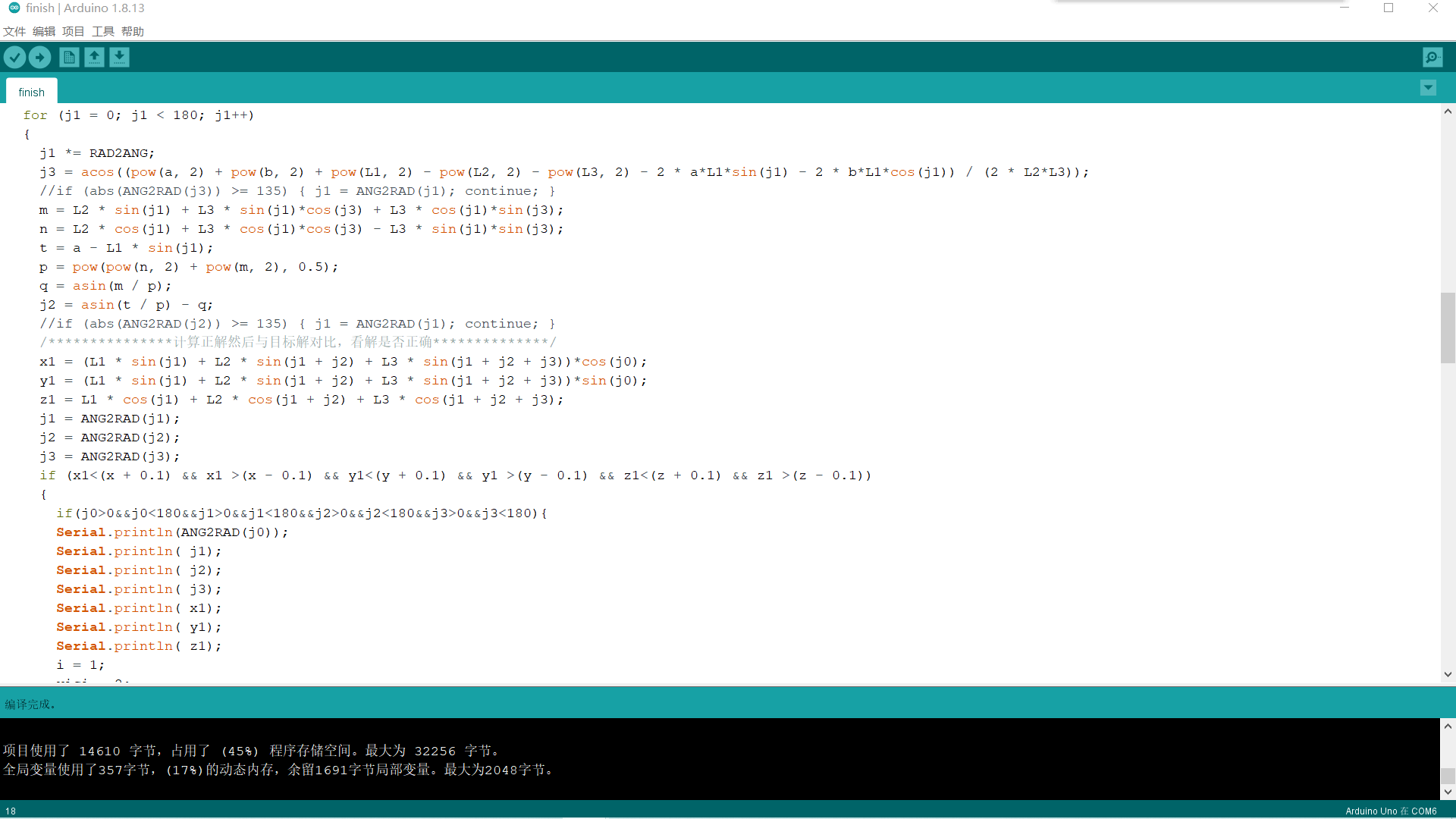The height and width of the screenshot is (819, 1456).
Task: Click the line number 18 indicator
Action: pyautogui.click(x=10, y=811)
